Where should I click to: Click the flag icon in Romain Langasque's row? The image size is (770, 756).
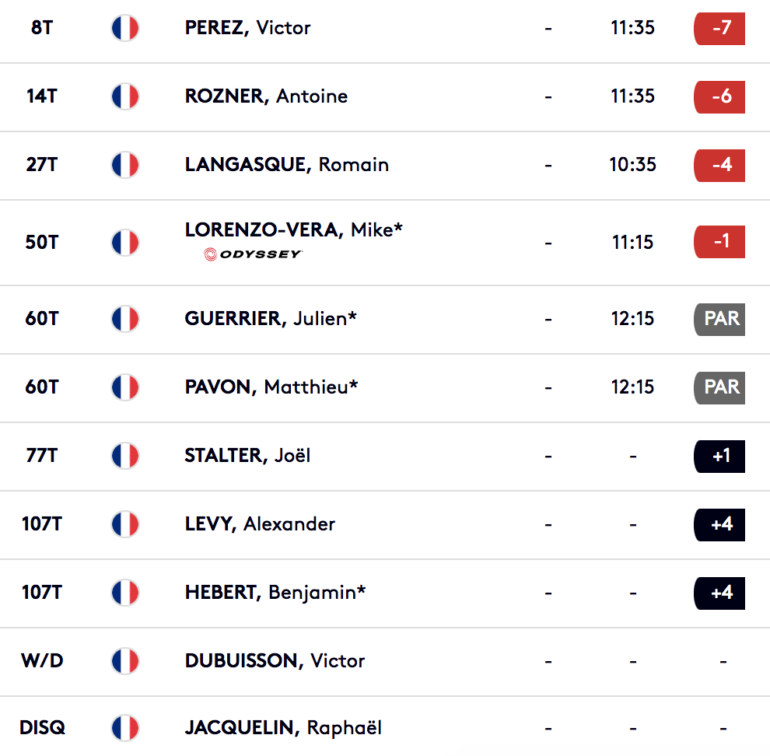tap(125, 165)
